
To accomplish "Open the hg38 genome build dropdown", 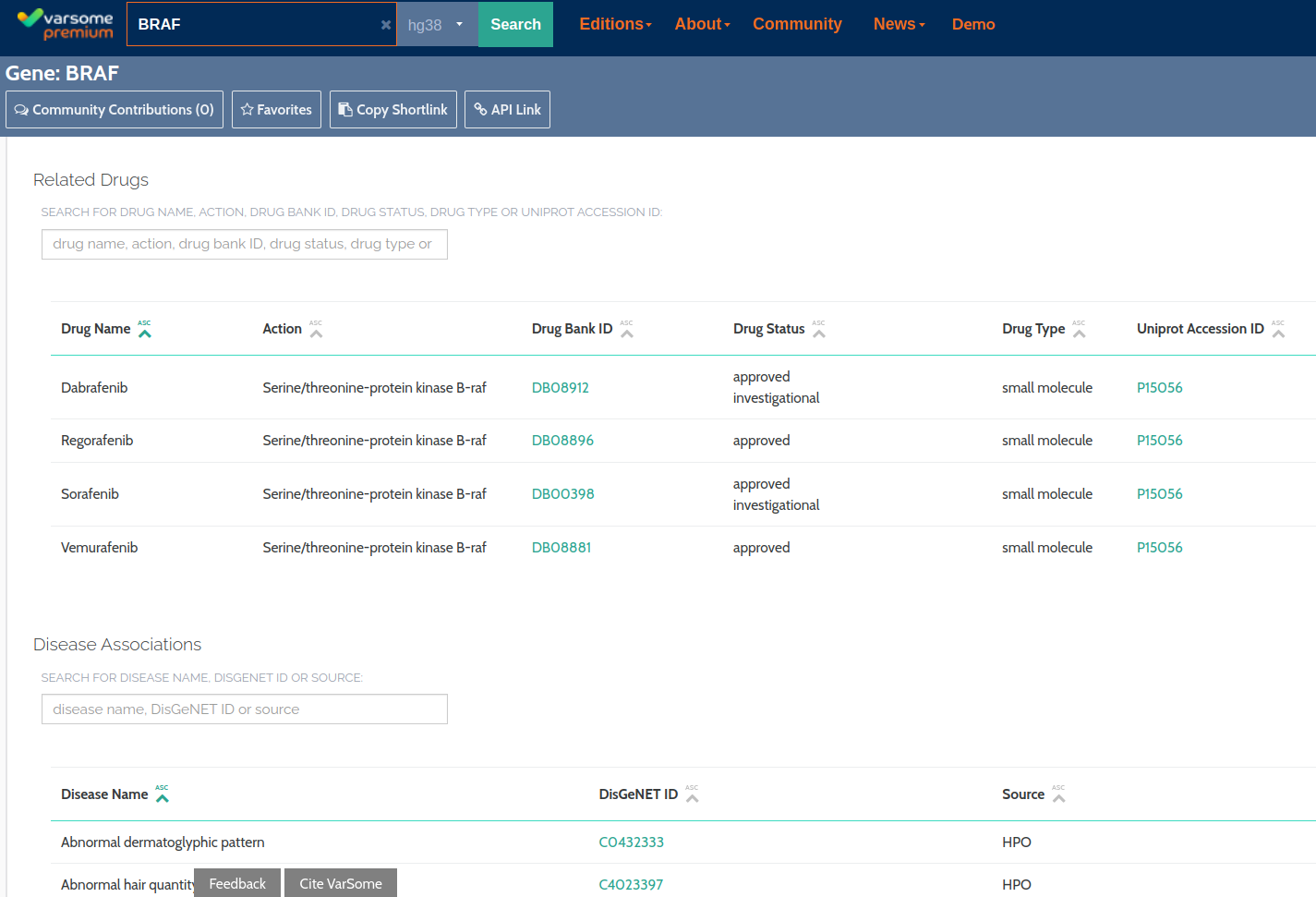I will (436, 25).
